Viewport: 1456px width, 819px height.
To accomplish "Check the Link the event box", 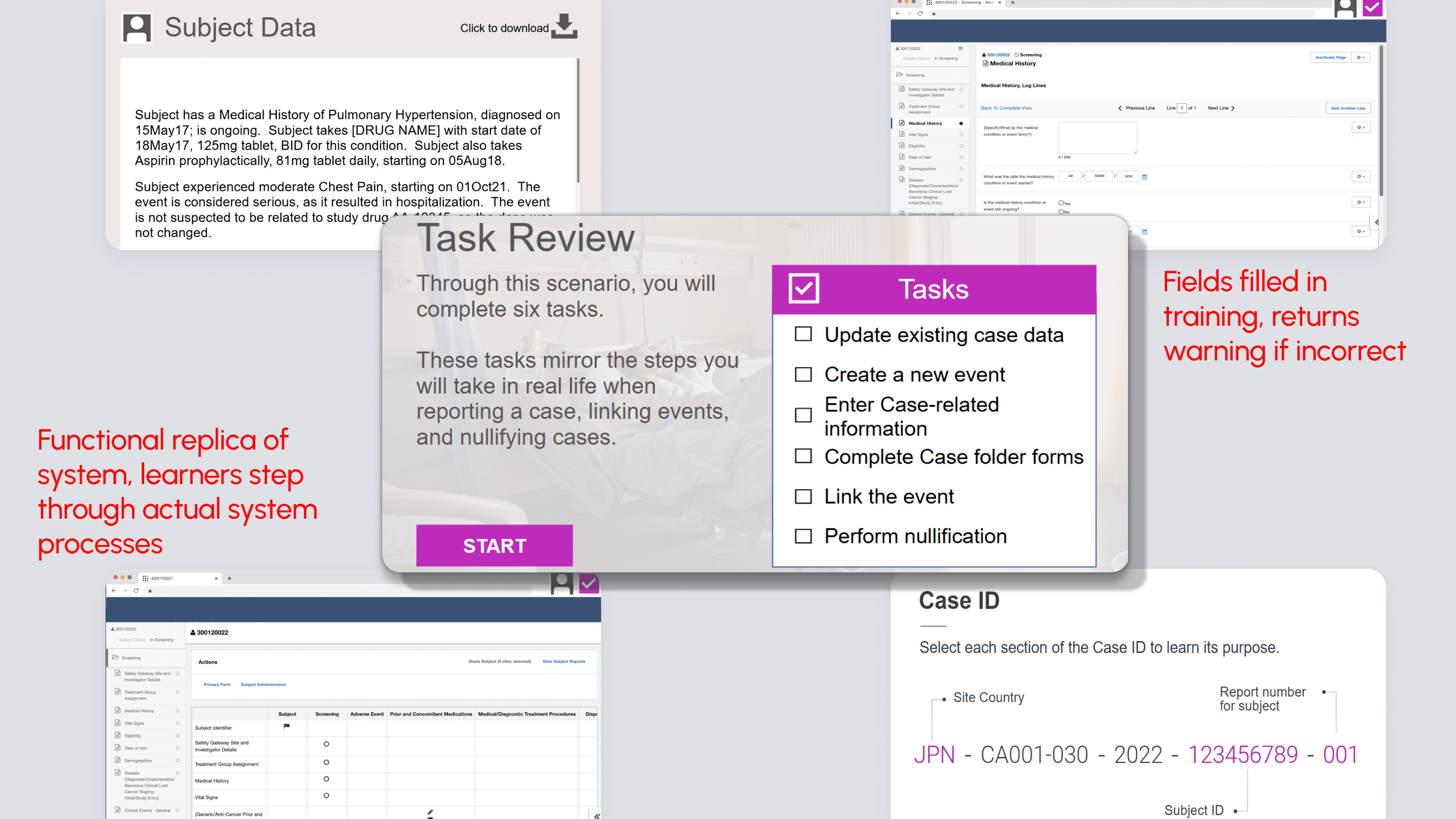I will pos(803,496).
